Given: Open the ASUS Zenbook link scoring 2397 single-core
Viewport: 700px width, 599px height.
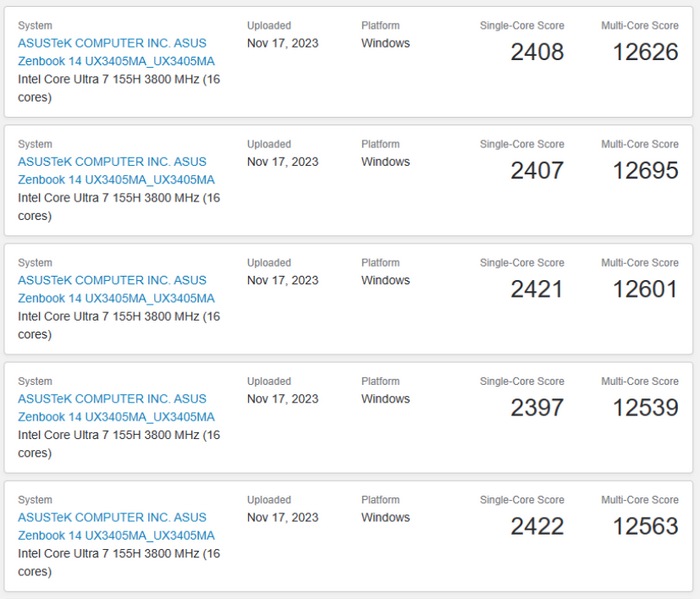Looking at the screenshot, I should 115,408.
